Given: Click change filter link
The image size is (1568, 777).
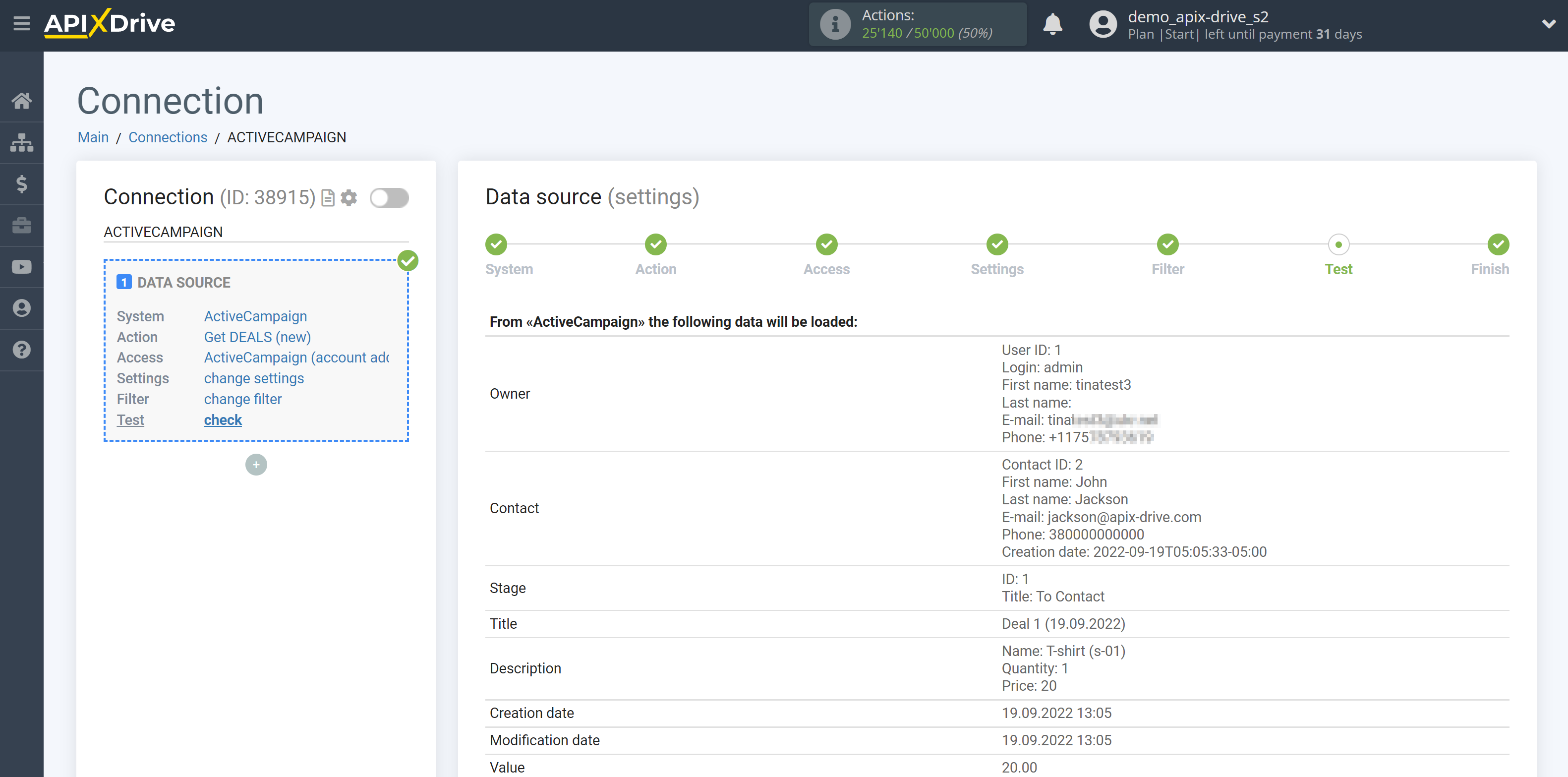Looking at the screenshot, I should pyautogui.click(x=243, y=399).
